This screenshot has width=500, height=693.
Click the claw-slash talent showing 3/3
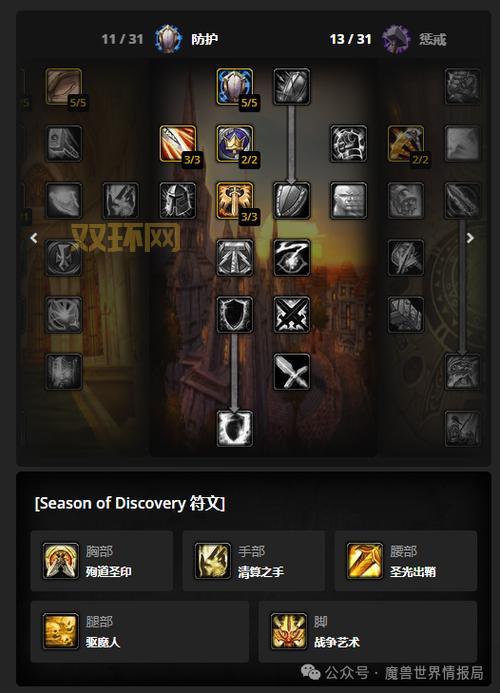(178, 144)
